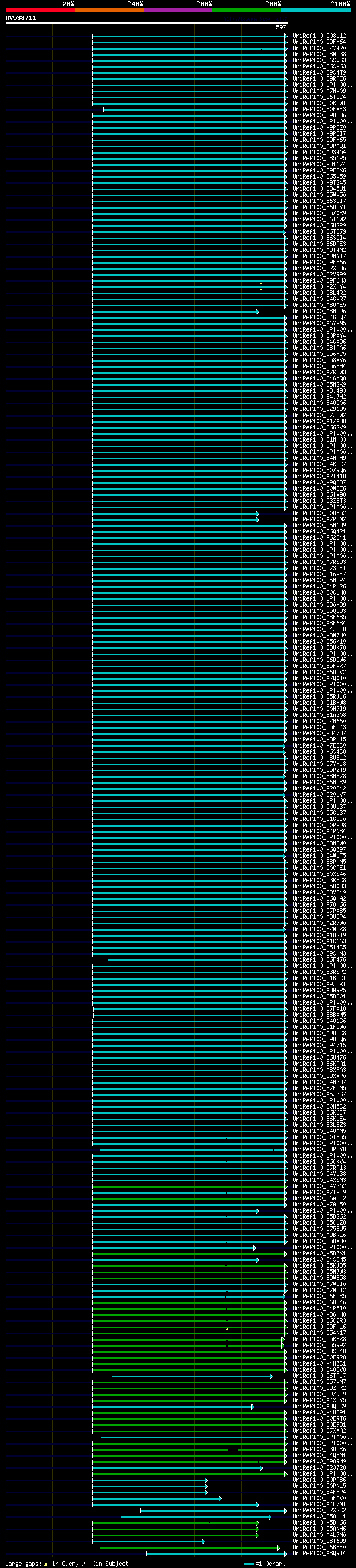Select hit label UniRef100_Q8ST48
Screen dimensions: 356x1568
point(319,1351)
